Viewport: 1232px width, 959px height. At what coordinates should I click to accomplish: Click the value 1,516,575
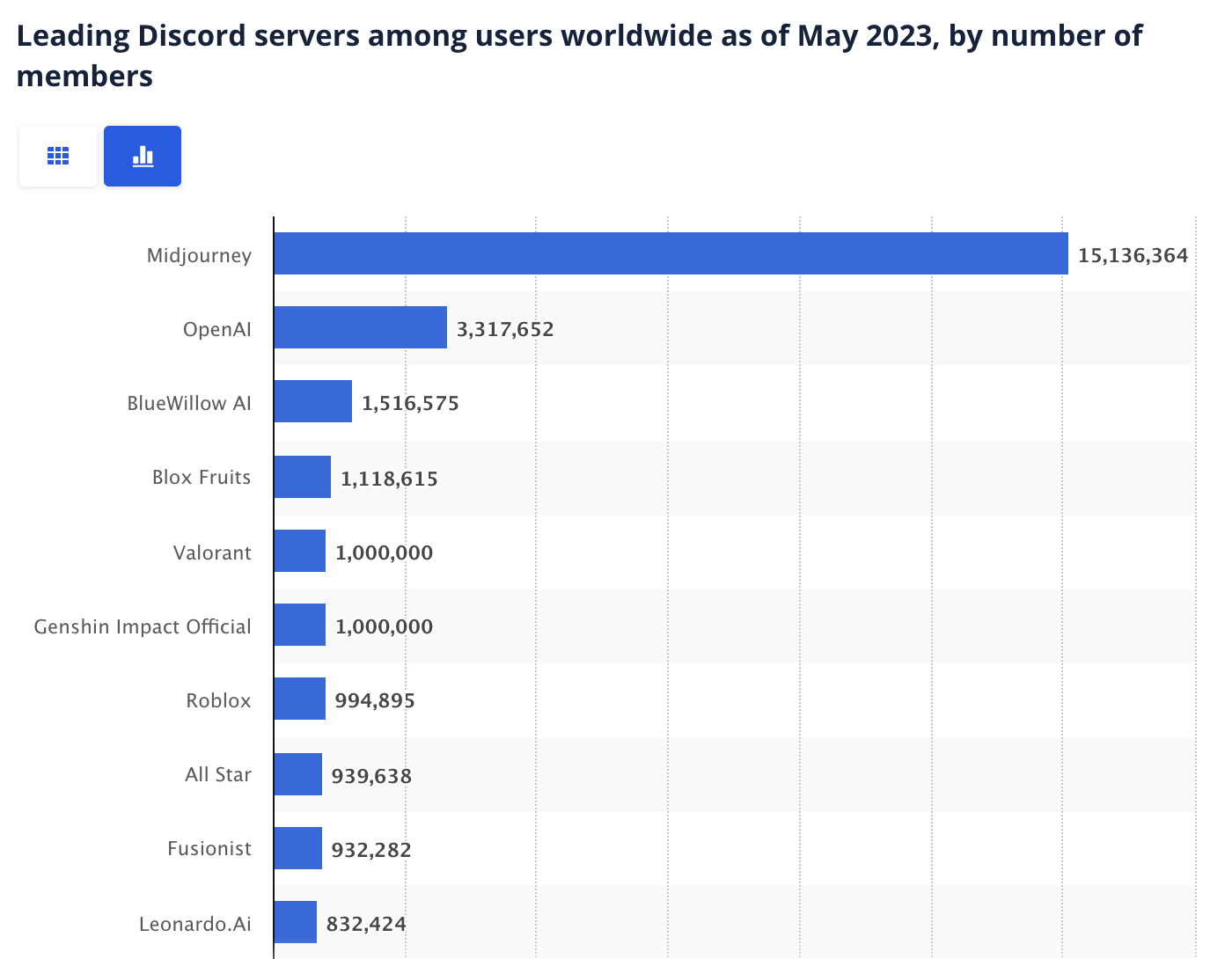410,403
